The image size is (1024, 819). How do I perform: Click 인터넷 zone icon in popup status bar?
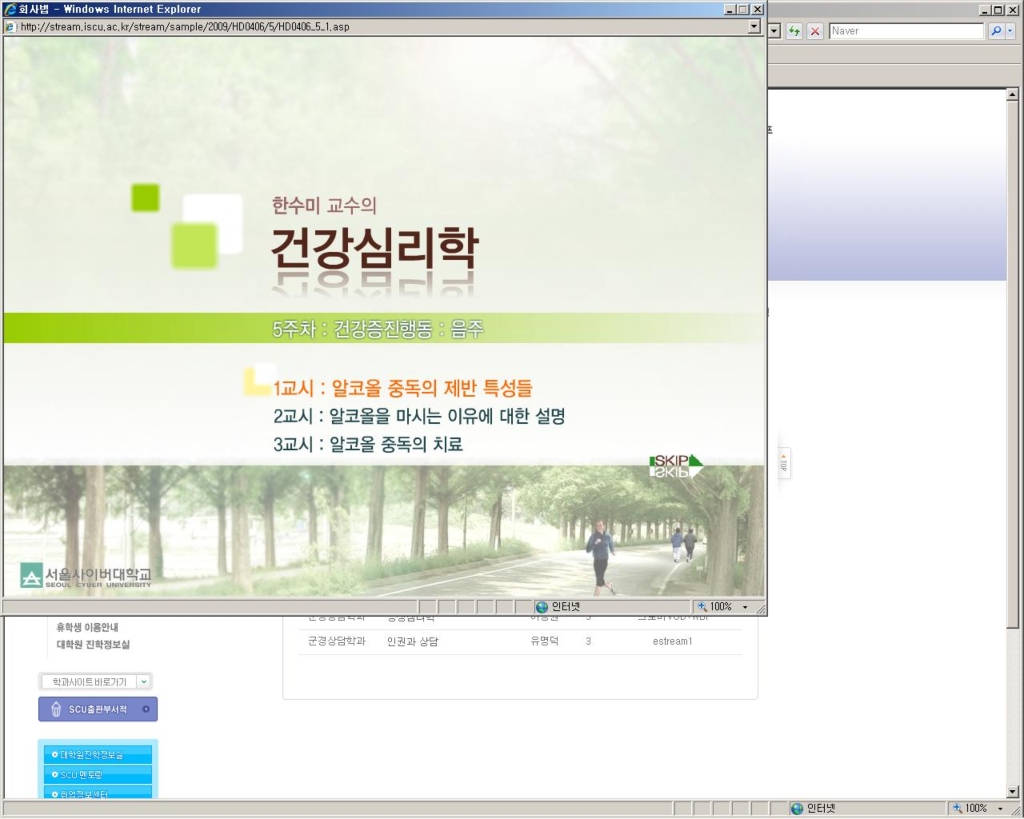(541, 607)
